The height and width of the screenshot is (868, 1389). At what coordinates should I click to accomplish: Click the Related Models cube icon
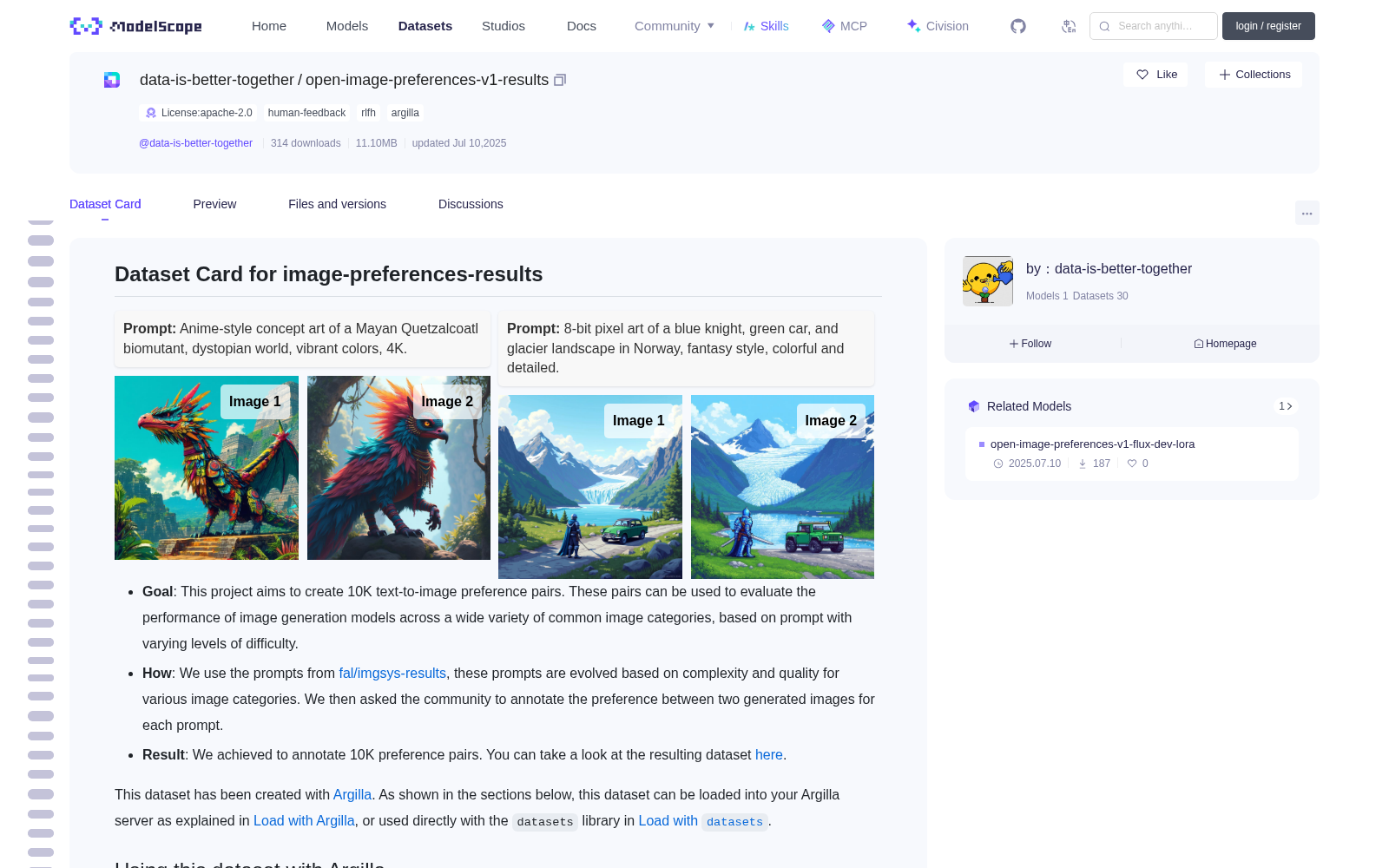tap(974, 406)
